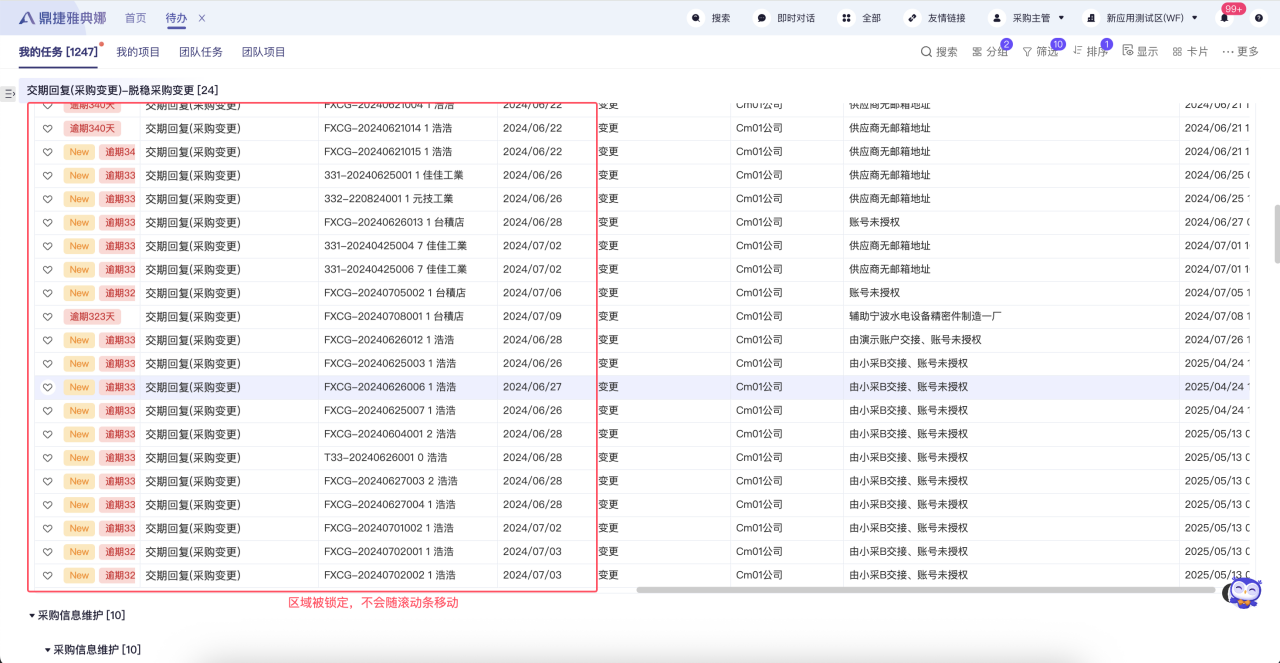1280x663 pixels.
Task: Click the horizontal scrollbar under the table
Action: 925,590
